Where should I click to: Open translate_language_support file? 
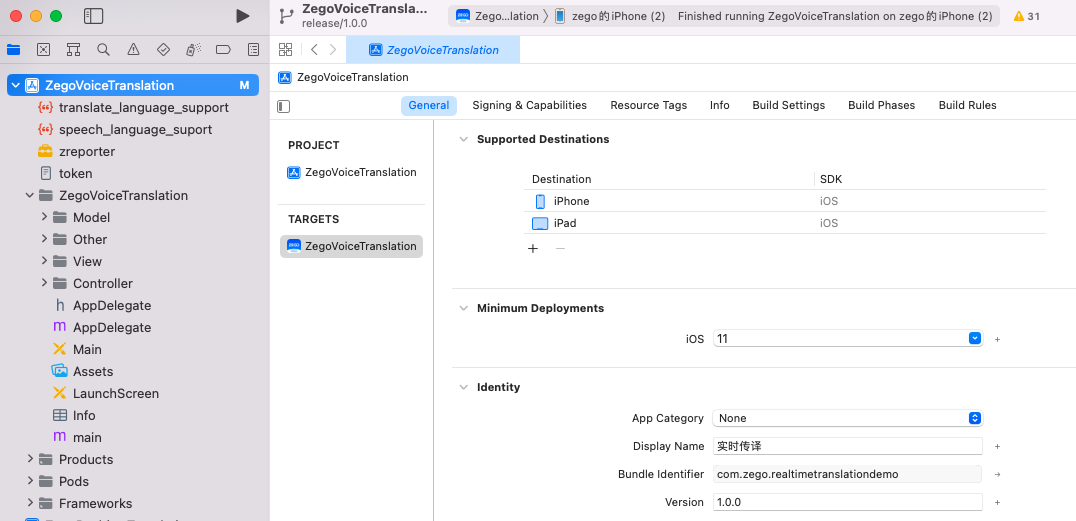133,108
